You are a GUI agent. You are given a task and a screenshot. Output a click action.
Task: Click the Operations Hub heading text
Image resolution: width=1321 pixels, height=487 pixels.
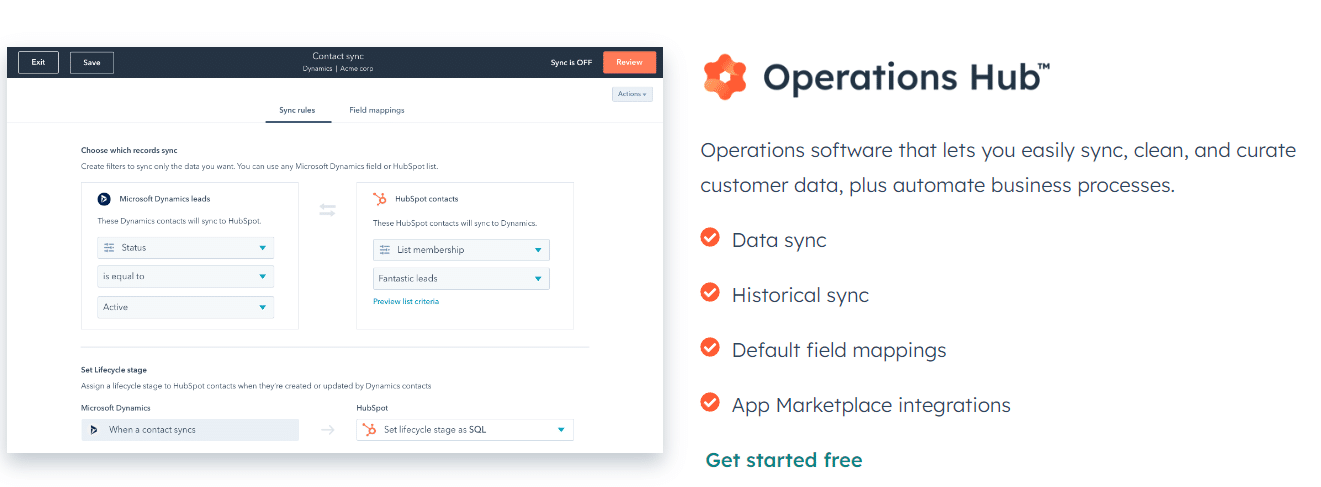(x=906, y=78)
